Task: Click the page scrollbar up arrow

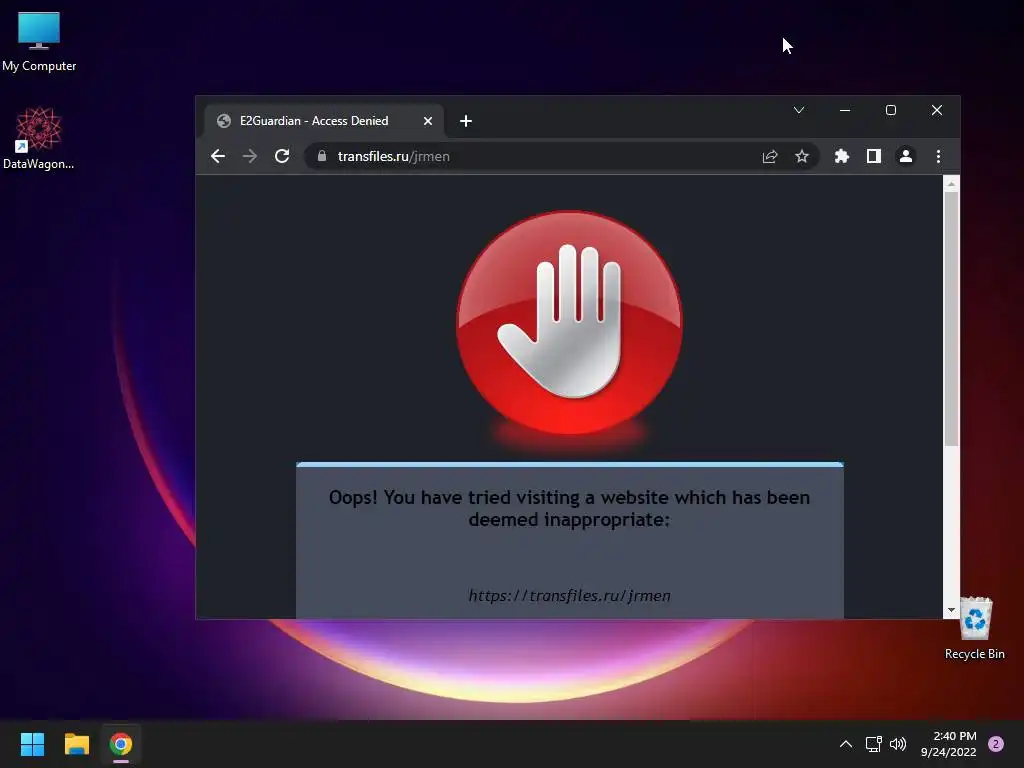Action: pos(952,184)
